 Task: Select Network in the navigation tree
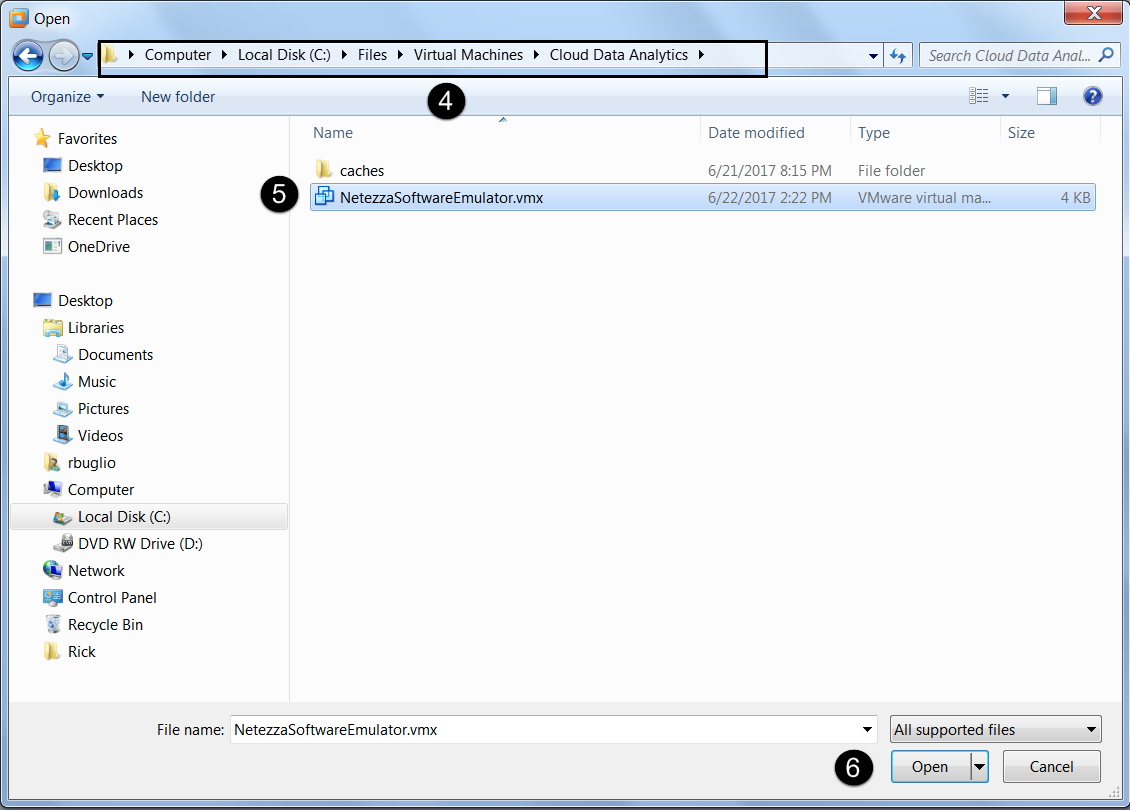96,571
